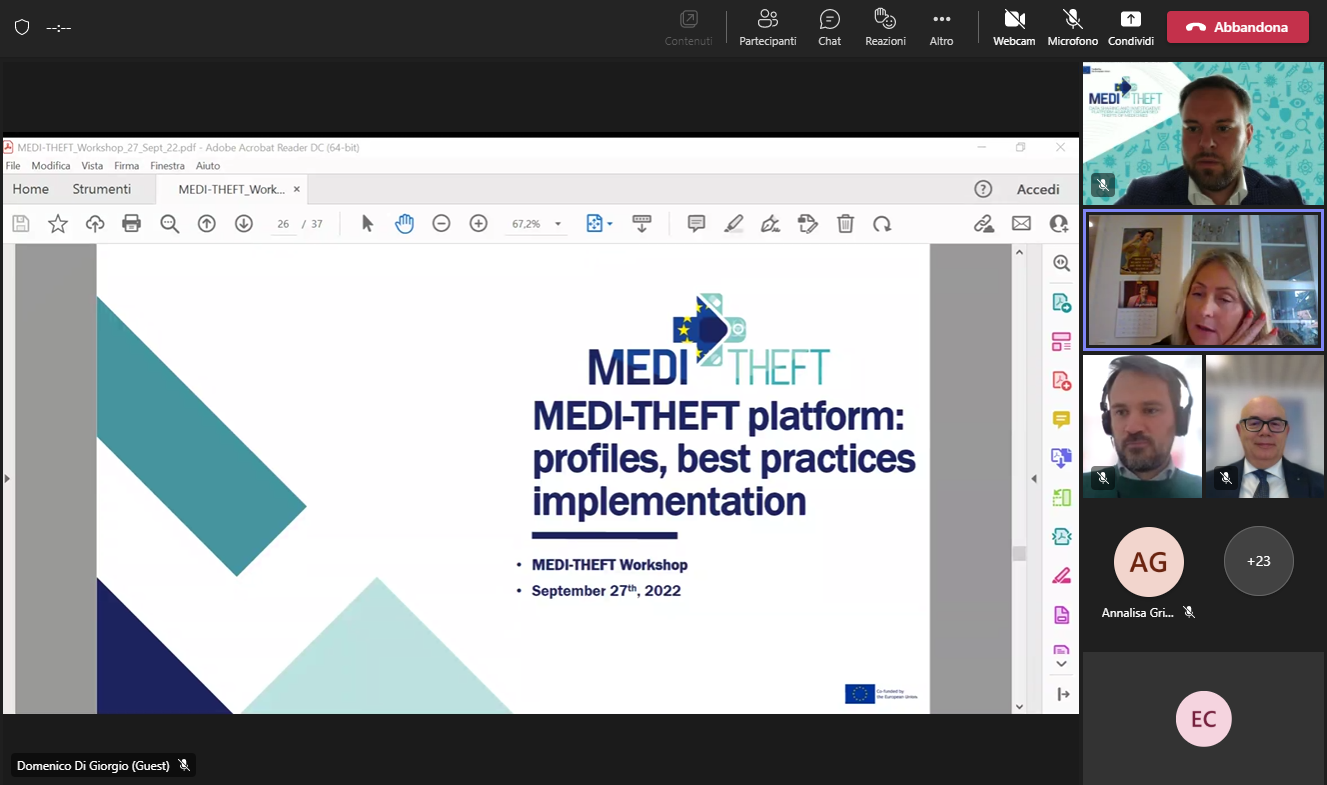
Task: Click the sidebar search magnifier tool
Action: [x=1061, y=264]
